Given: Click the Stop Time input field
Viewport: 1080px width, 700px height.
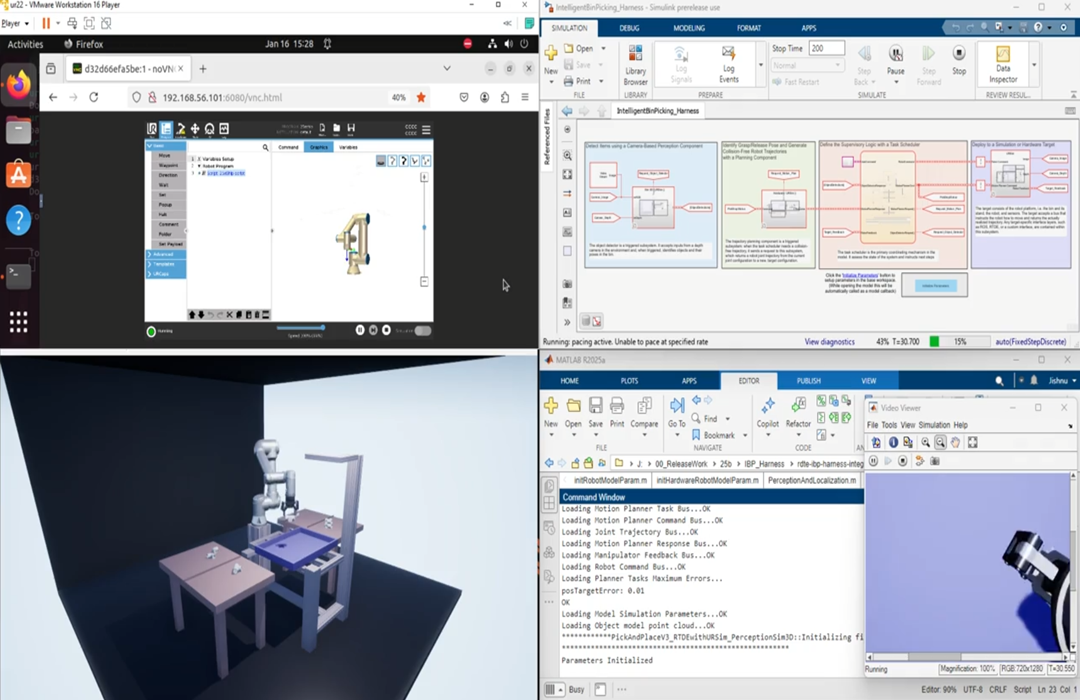Looking at the screenshot, I should coord(826,48).
